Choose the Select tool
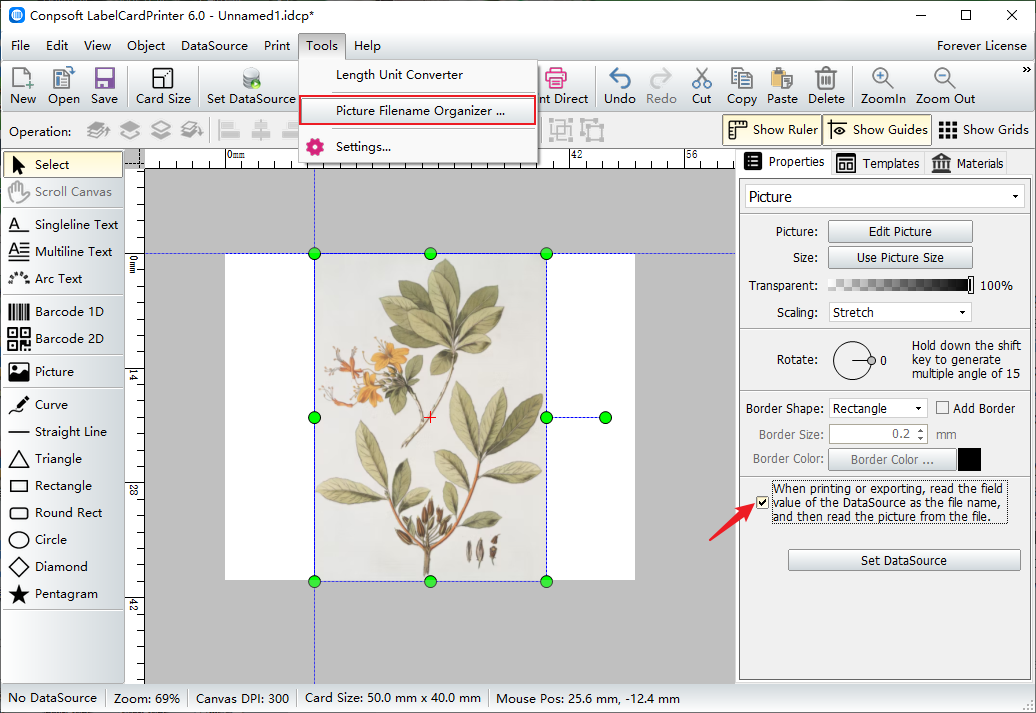 63,165
